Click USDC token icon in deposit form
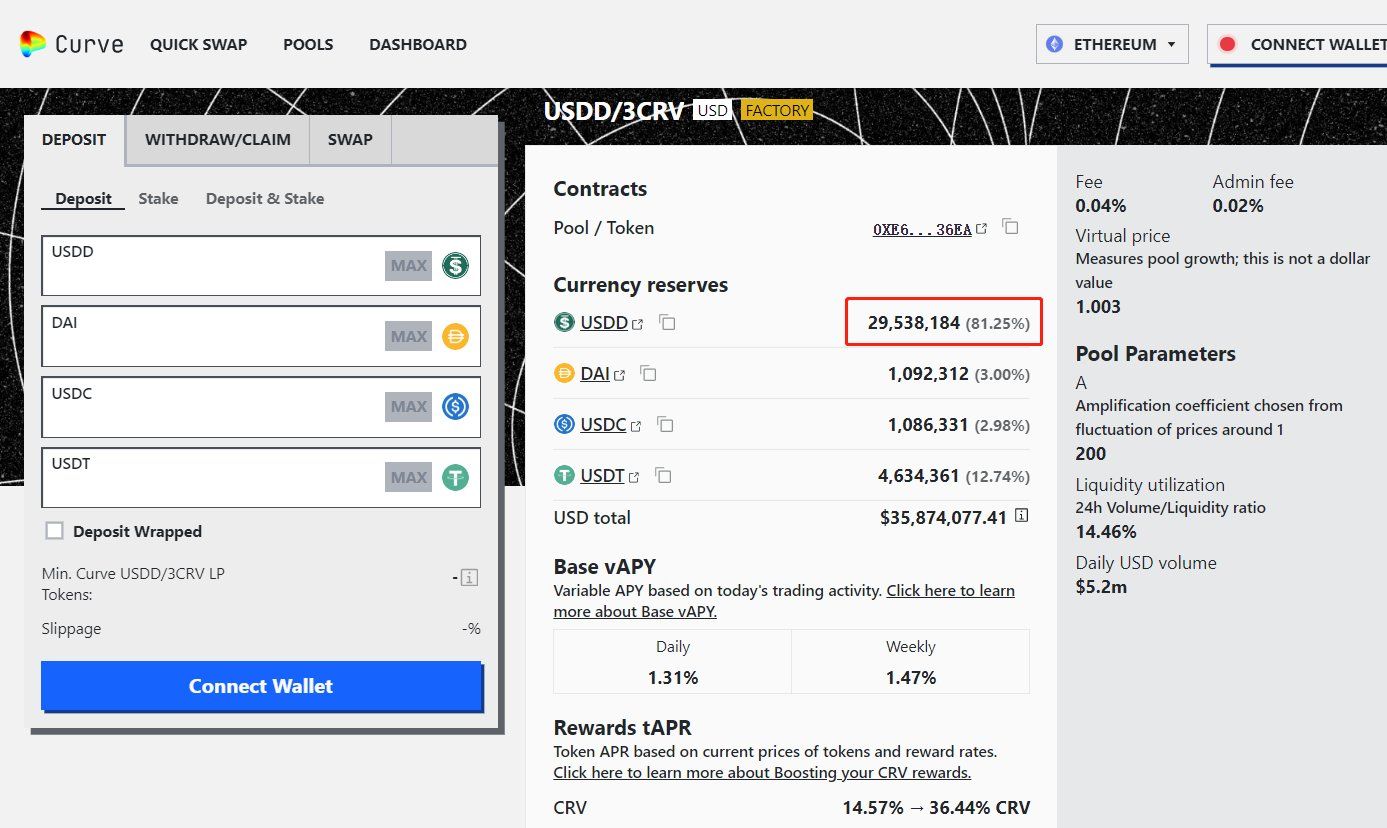This screenshot has height=828, width=1387. pos(456,407)
